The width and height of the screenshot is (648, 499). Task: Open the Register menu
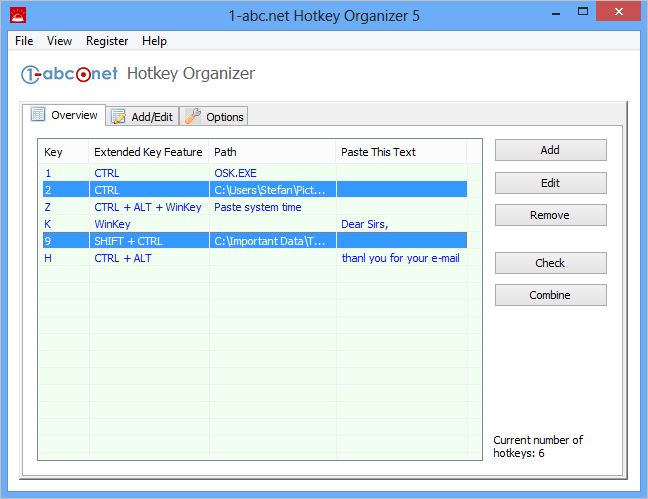[107, 41]
